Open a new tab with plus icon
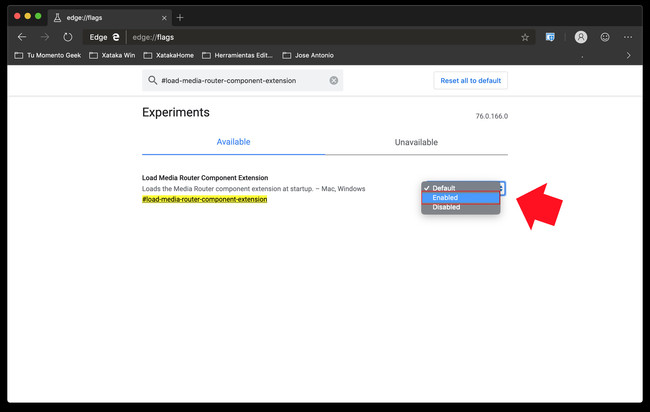Viewport: 650px width, 412px height. click(180, 17)
